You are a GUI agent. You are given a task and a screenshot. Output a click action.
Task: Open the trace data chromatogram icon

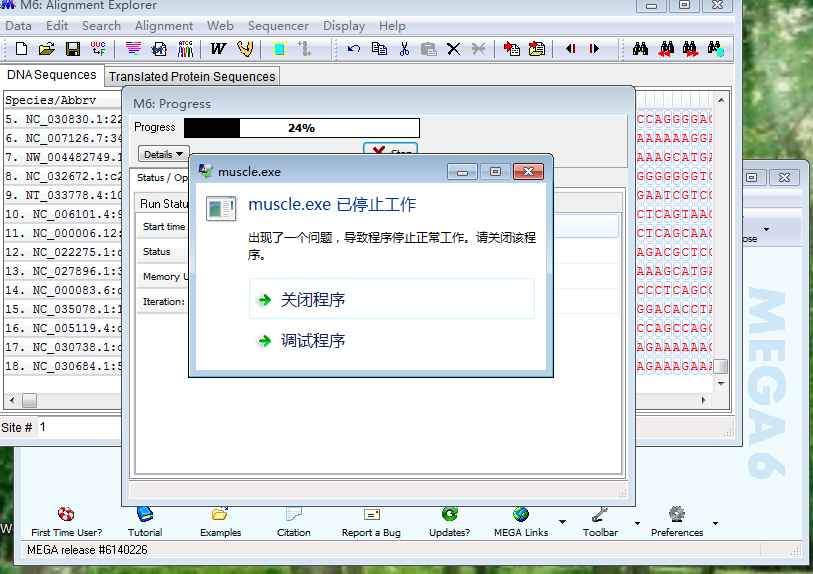pyautogui.click(x=185, y=49)
